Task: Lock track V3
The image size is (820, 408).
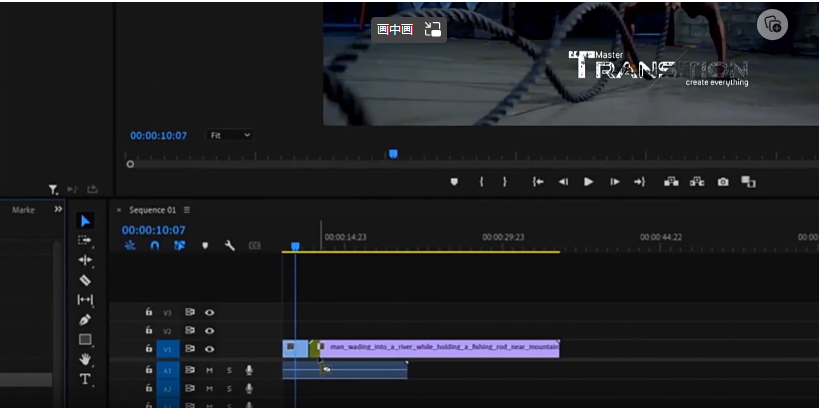Action: [149, 312]
